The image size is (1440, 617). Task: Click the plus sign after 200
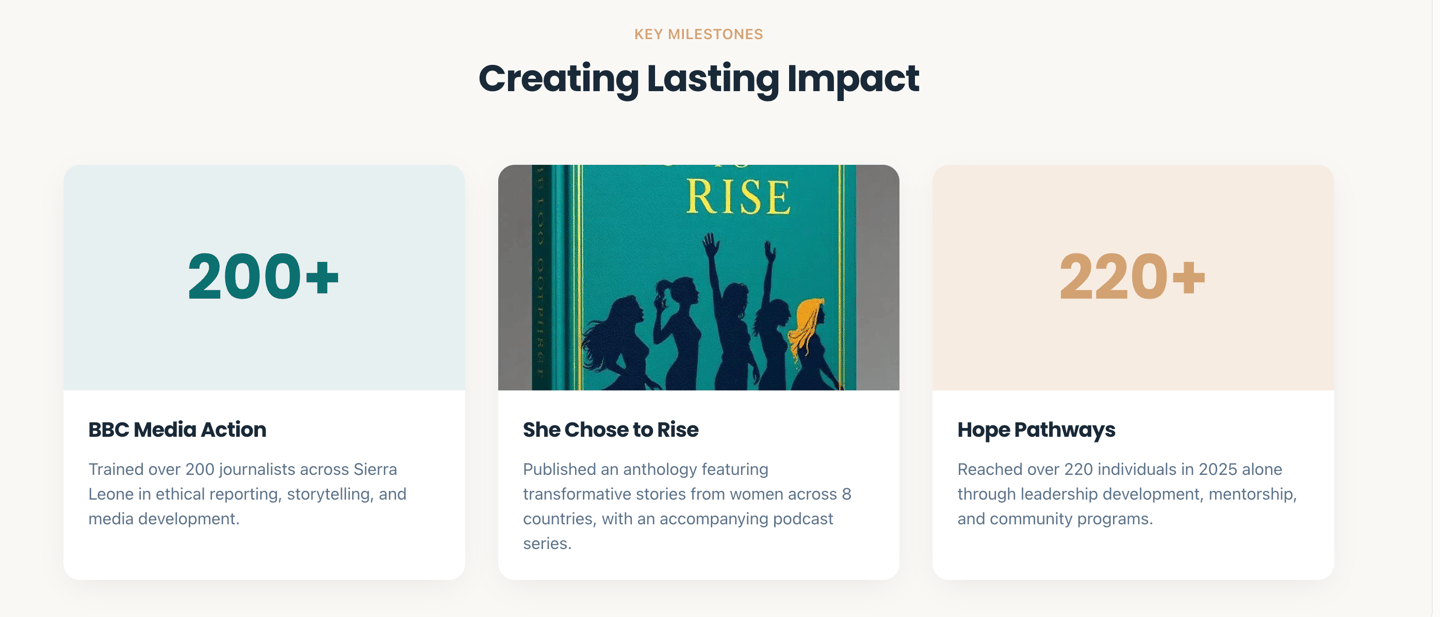[322, 276]
